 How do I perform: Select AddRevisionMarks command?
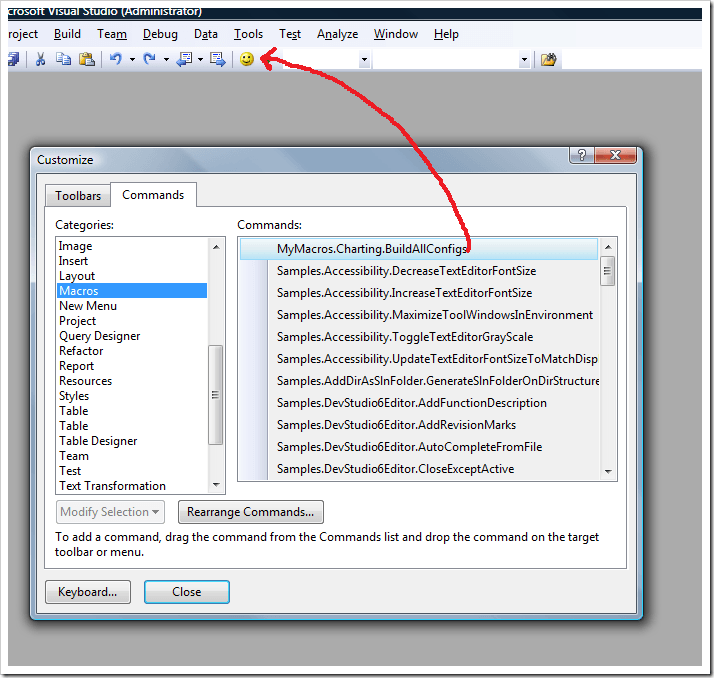coord(419,425)
